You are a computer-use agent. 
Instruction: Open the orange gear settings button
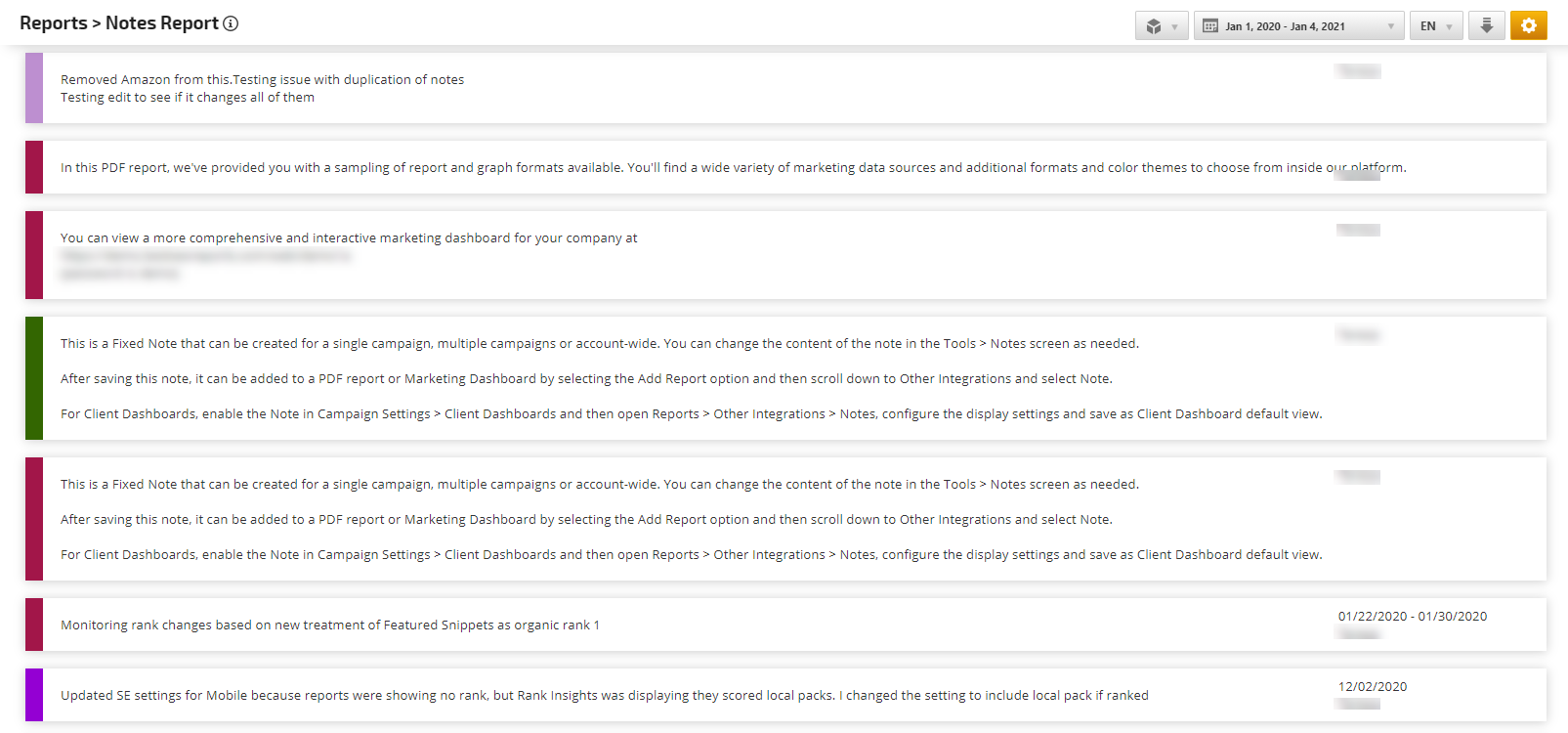tap(1528, 26)
